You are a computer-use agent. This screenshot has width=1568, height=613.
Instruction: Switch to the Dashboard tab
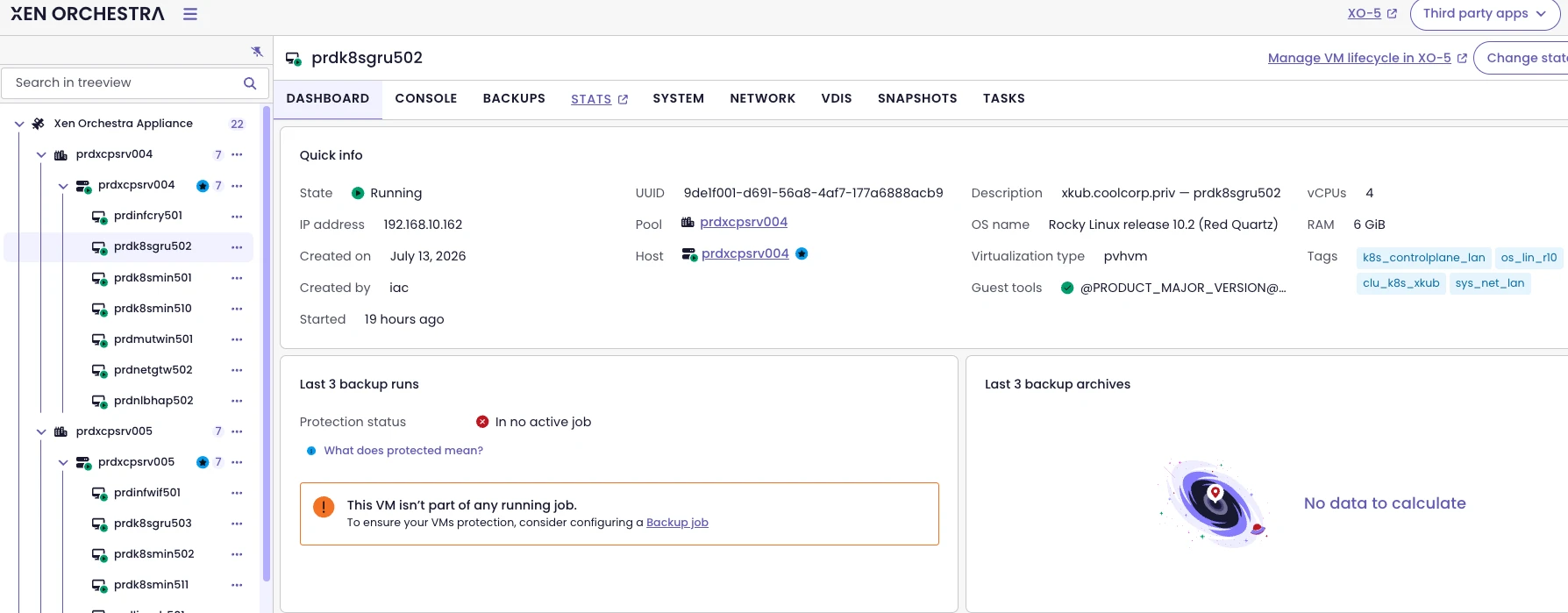coord(328,99)
